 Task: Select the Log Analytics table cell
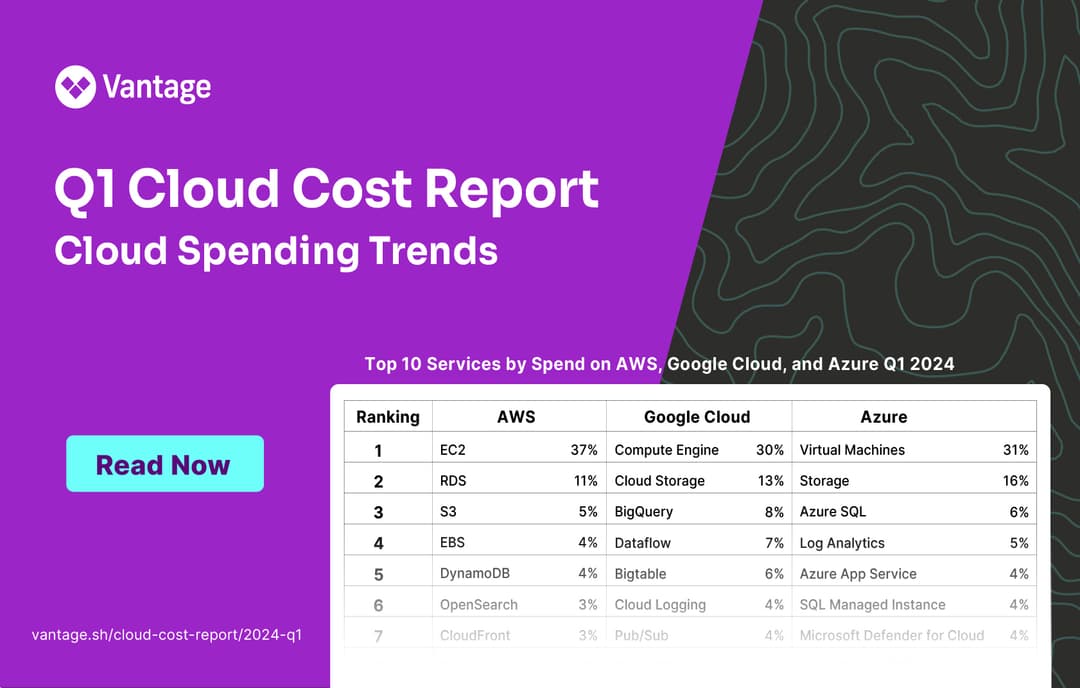[x=842, y=543]
